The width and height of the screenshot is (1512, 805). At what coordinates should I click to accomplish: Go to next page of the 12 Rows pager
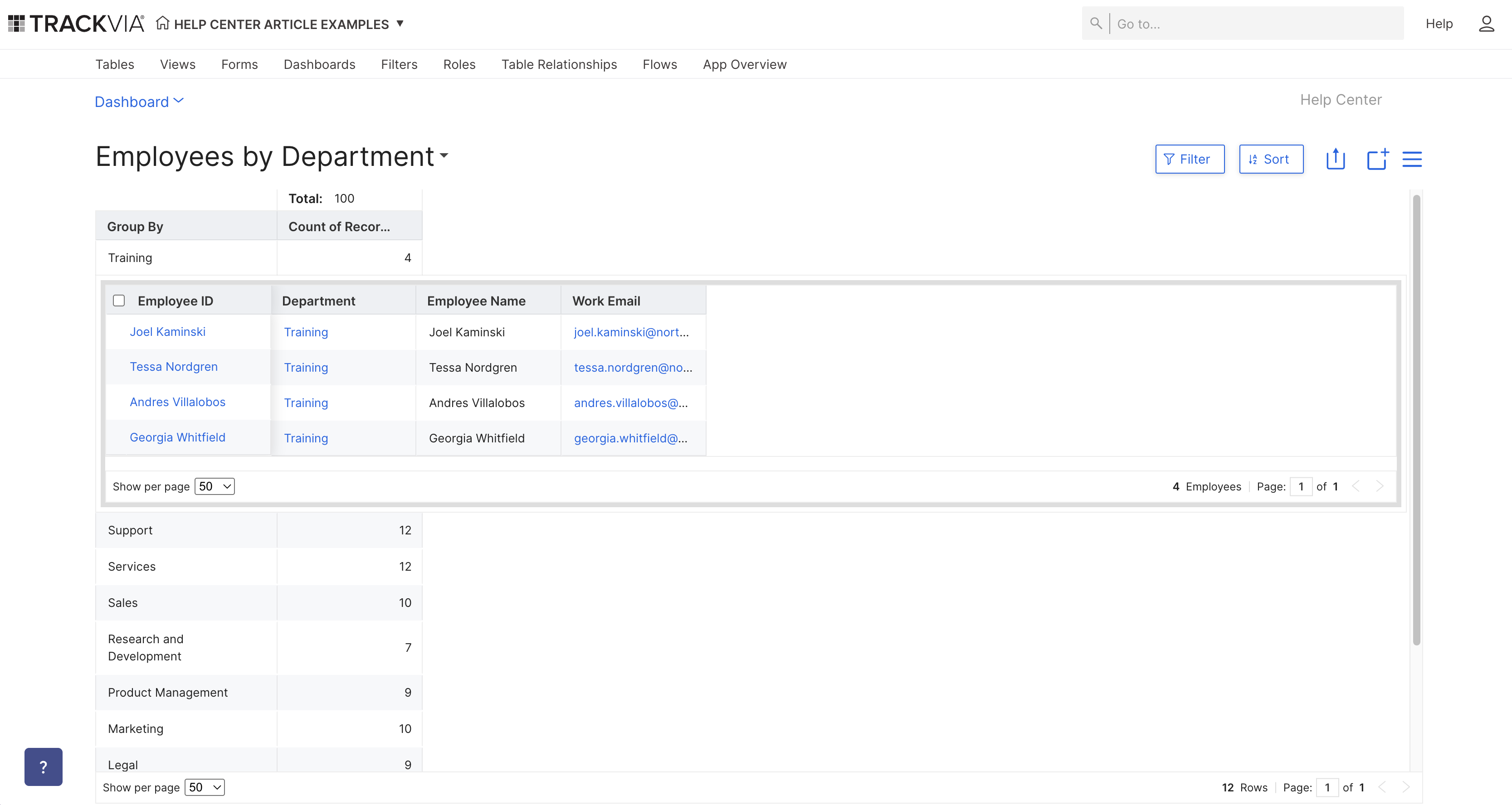click(1406, 787)
